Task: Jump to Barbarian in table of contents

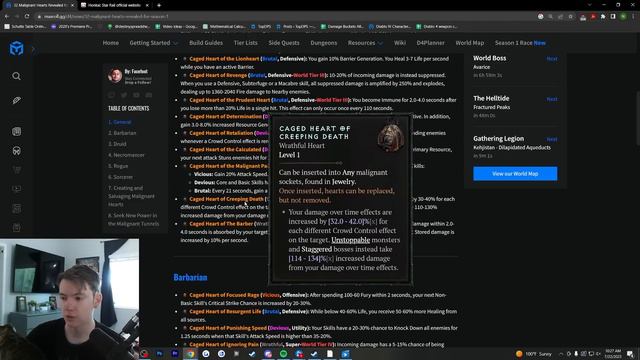Action: pyautogui.click(x=122, y=133)
